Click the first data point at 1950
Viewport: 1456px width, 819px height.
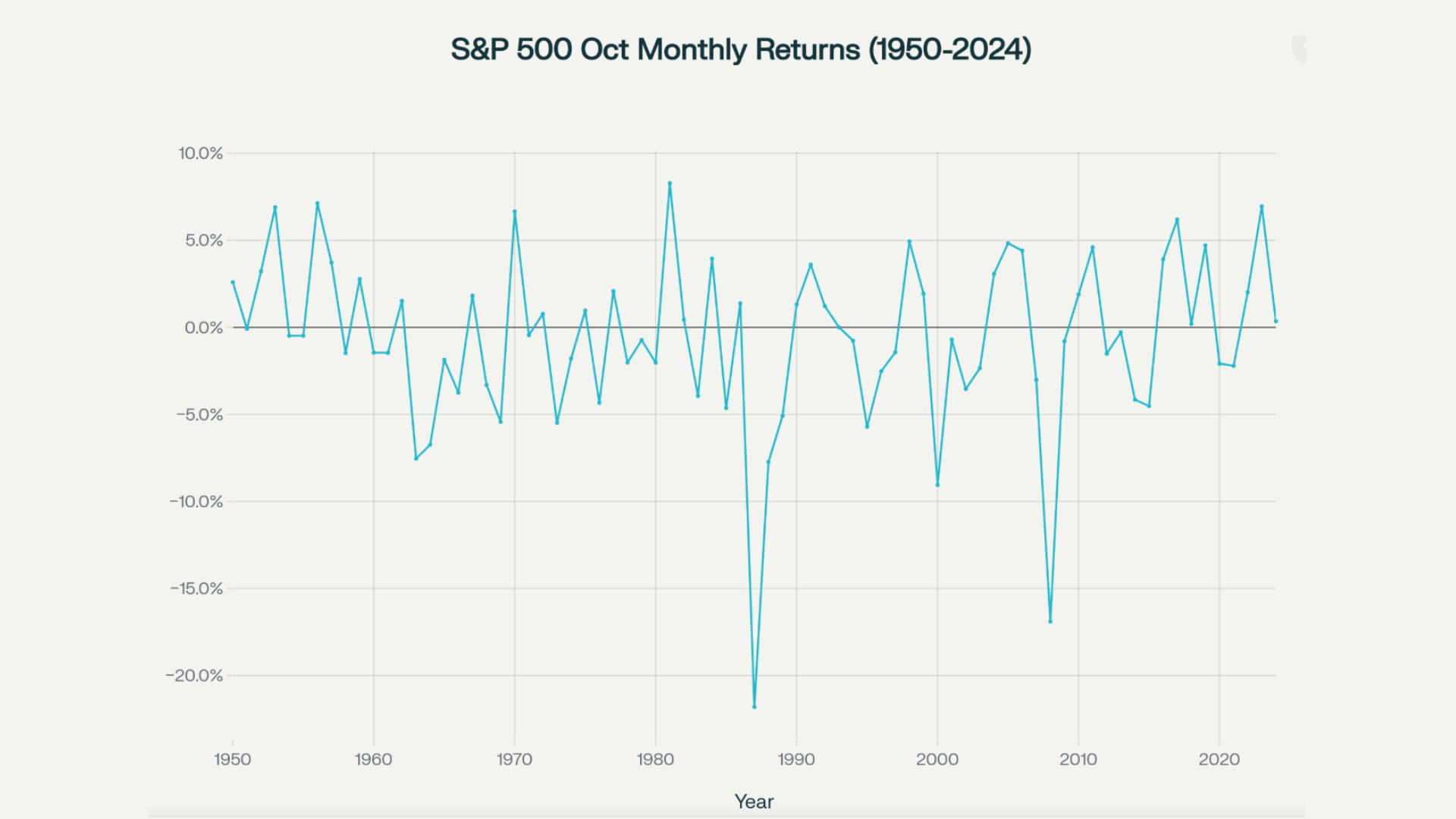tap(233, 282)
